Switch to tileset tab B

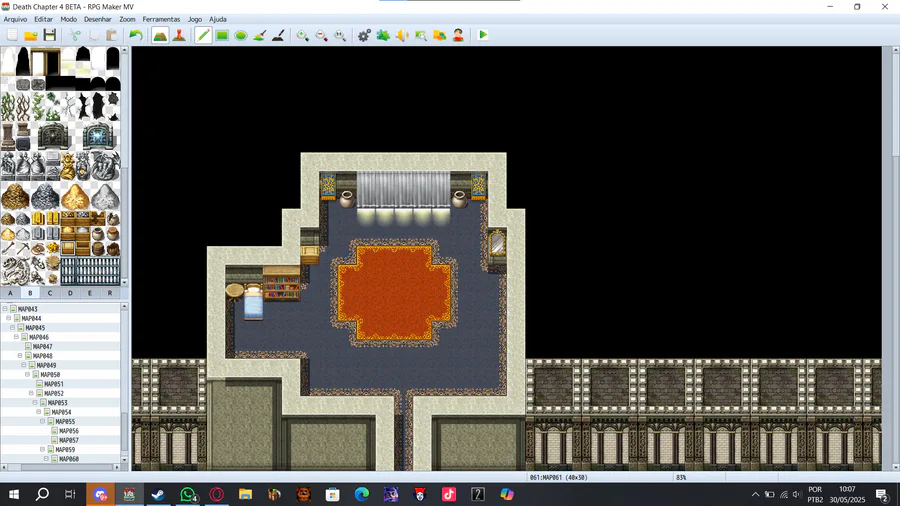click(30, 293)
